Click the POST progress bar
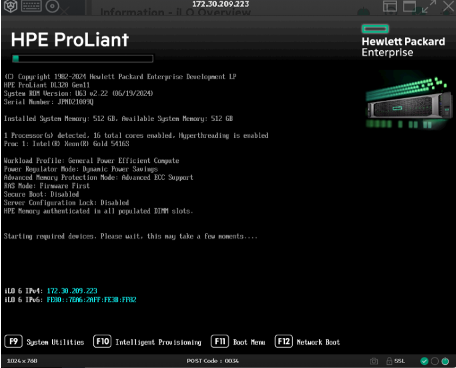Screen dimensions: 456x368 pos(83,59)
